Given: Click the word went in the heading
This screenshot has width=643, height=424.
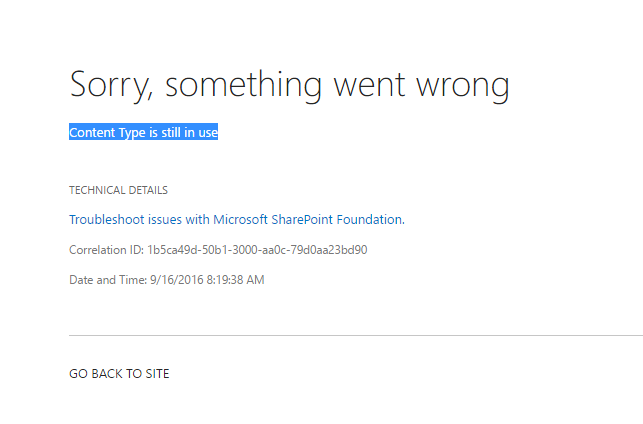Looking at the screenshot, I should click(369, 85).
